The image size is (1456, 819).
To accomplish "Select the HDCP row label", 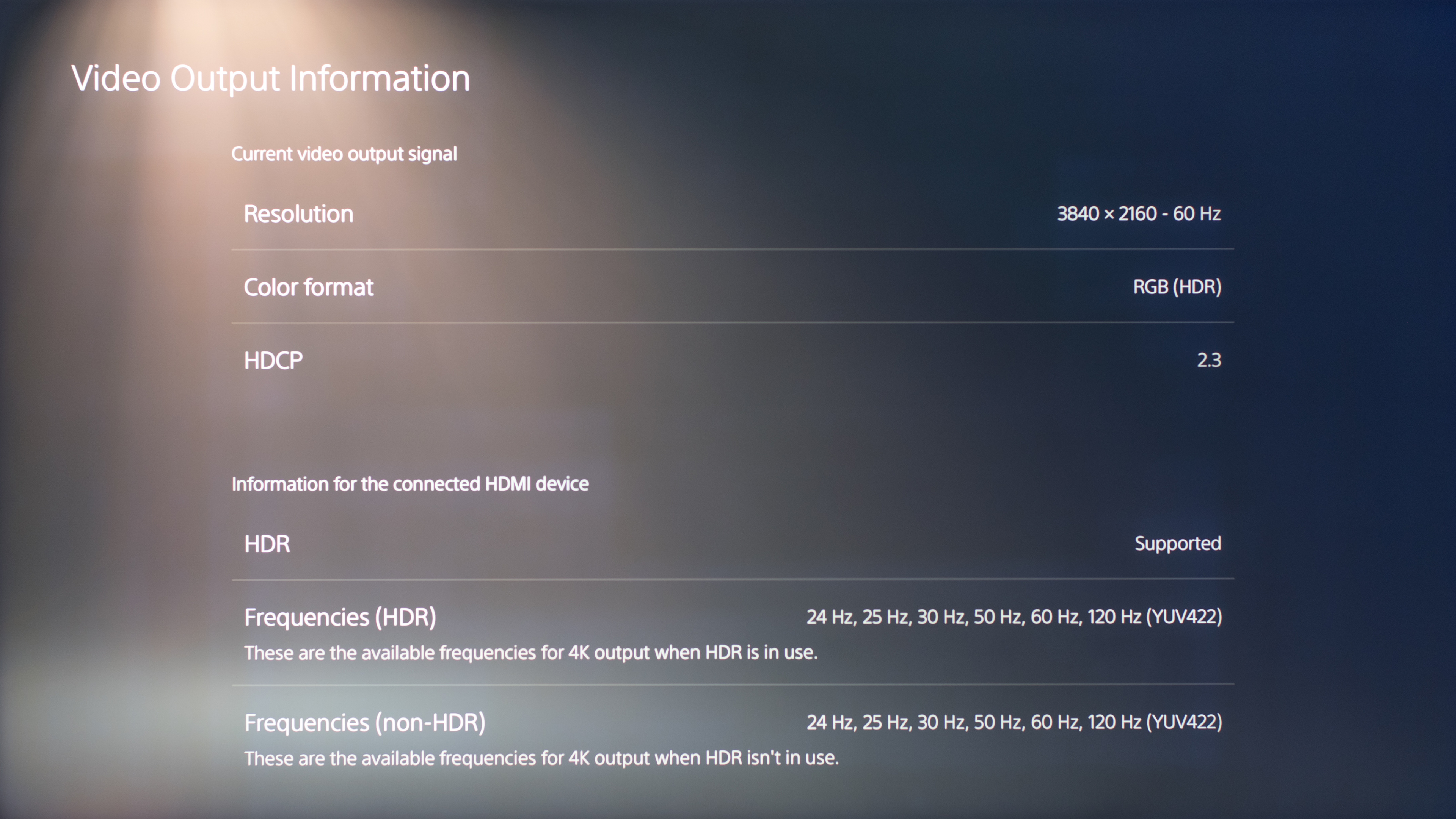I will click(273, 361).
